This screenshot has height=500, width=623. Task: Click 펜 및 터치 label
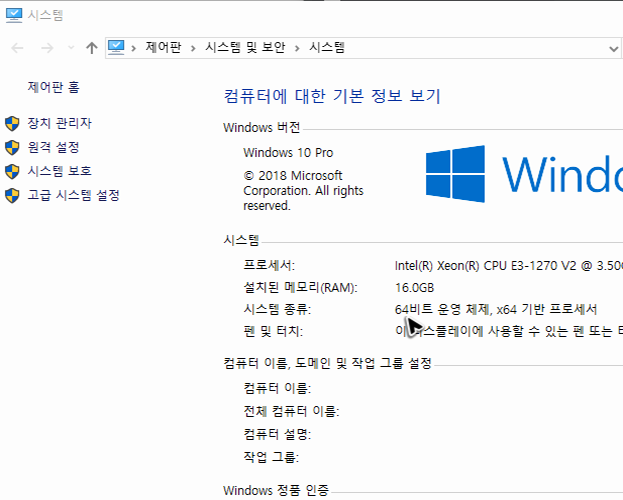tap(273, 331)
